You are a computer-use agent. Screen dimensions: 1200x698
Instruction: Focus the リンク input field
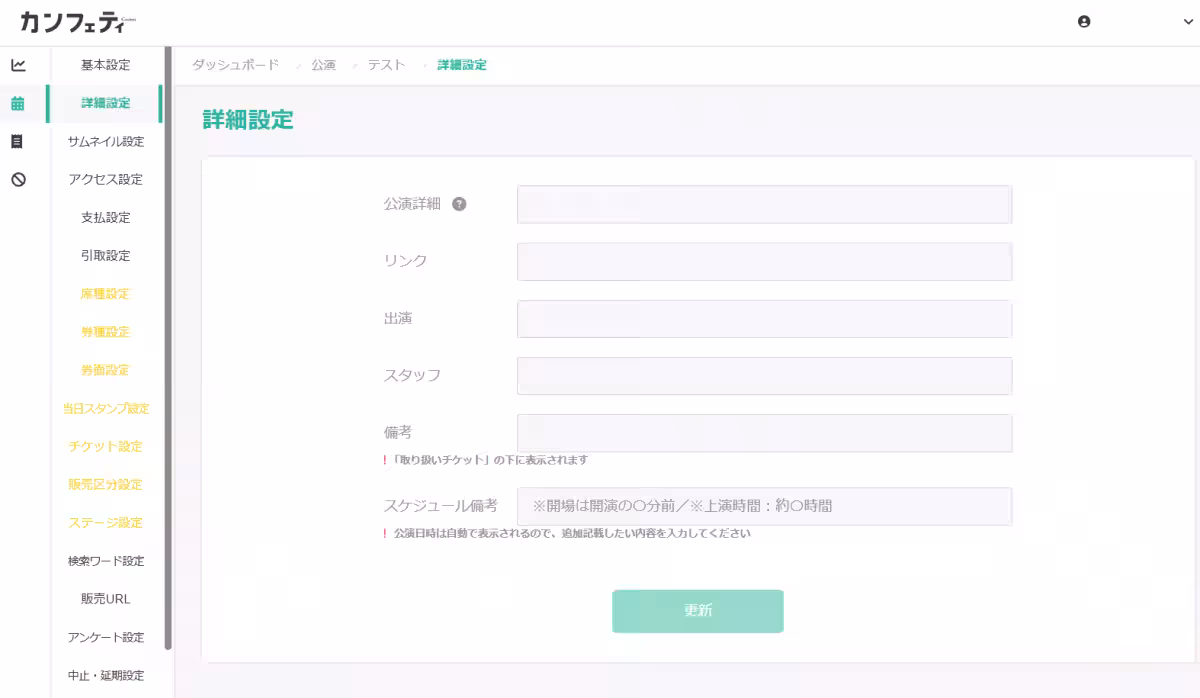(765, 261)
